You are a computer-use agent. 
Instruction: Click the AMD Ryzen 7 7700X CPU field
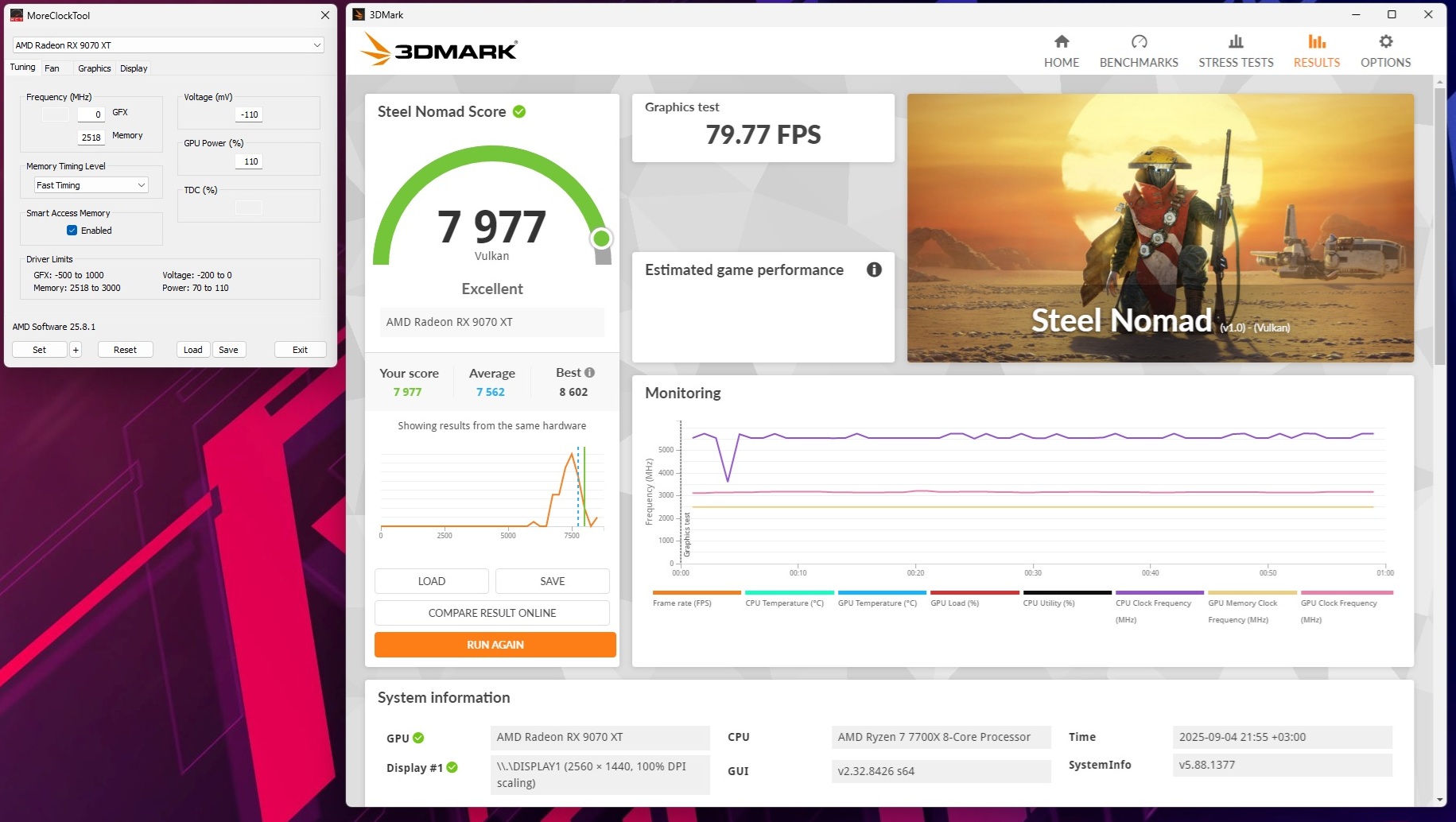pyautogui.click(x=941, y=737)
